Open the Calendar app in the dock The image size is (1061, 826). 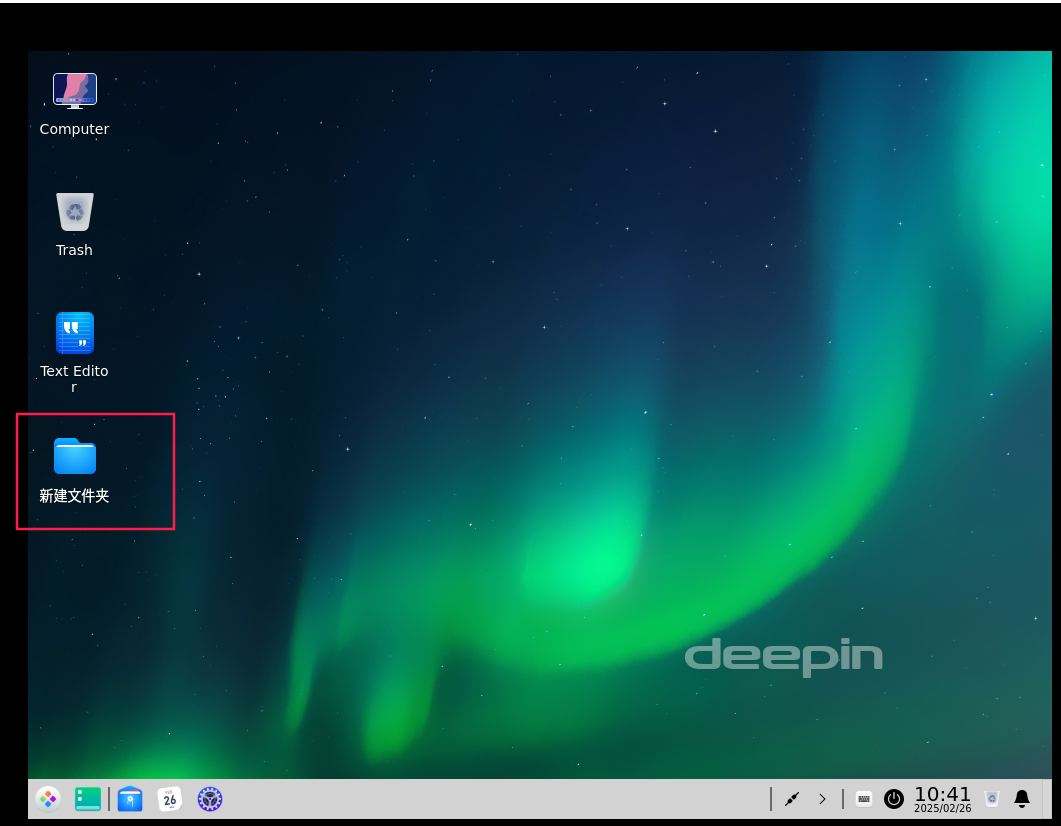click(x=170, y=798)
